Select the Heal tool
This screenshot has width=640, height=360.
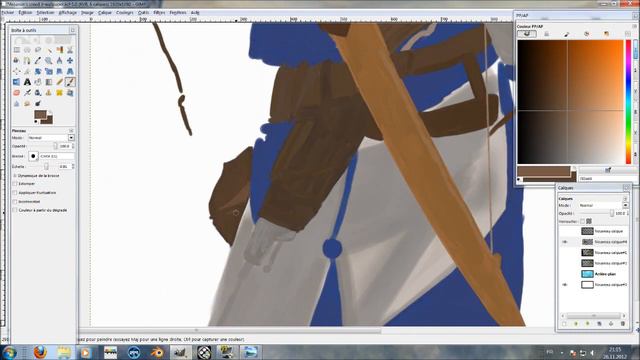(x=59, y=93)
